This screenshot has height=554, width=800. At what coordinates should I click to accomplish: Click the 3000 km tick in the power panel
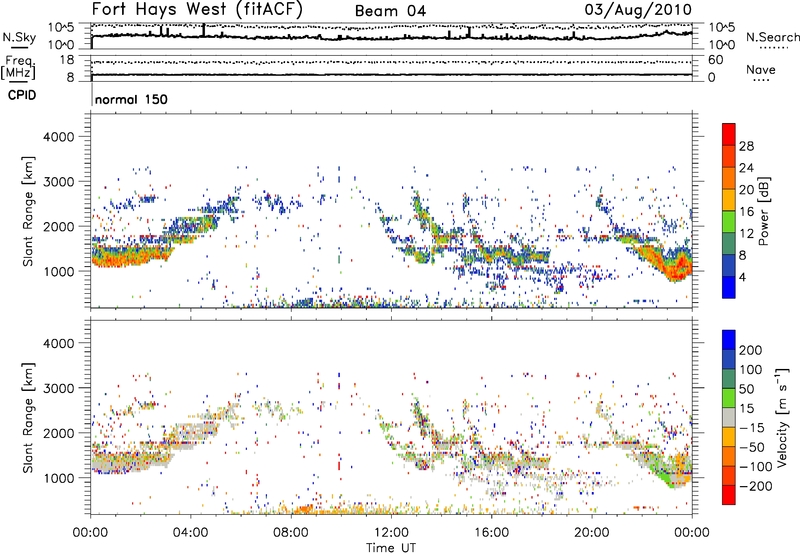[59, 182]
